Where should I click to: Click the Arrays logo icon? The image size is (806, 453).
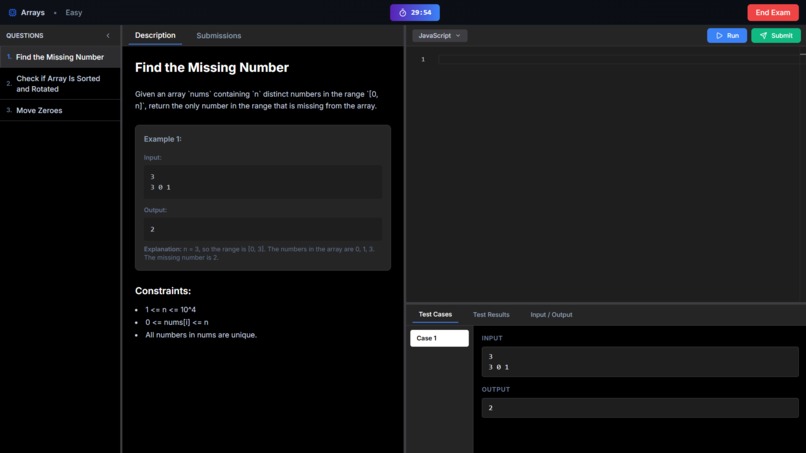(12, 12)
